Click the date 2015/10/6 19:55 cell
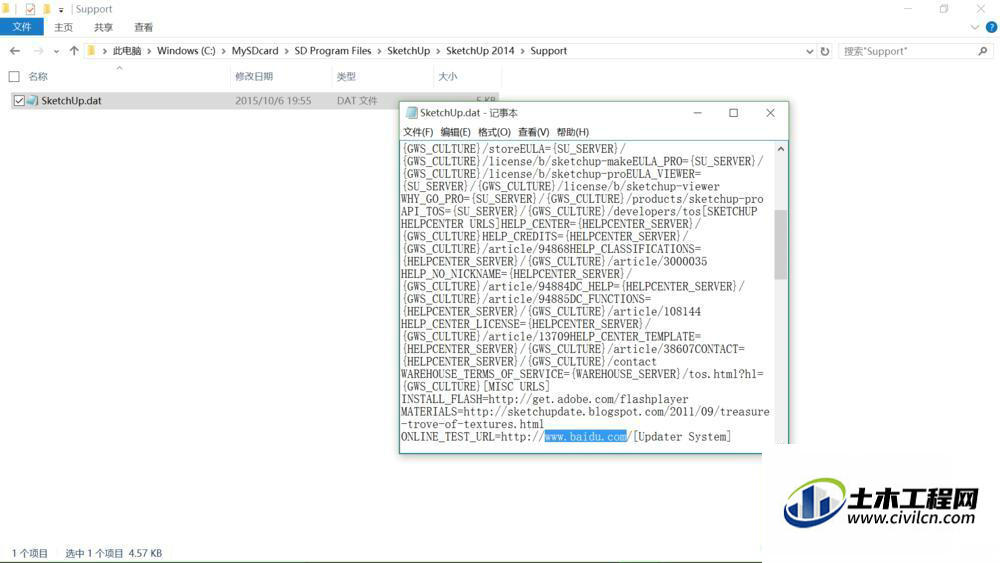The image size is (1000, 563). pos(273,101)
